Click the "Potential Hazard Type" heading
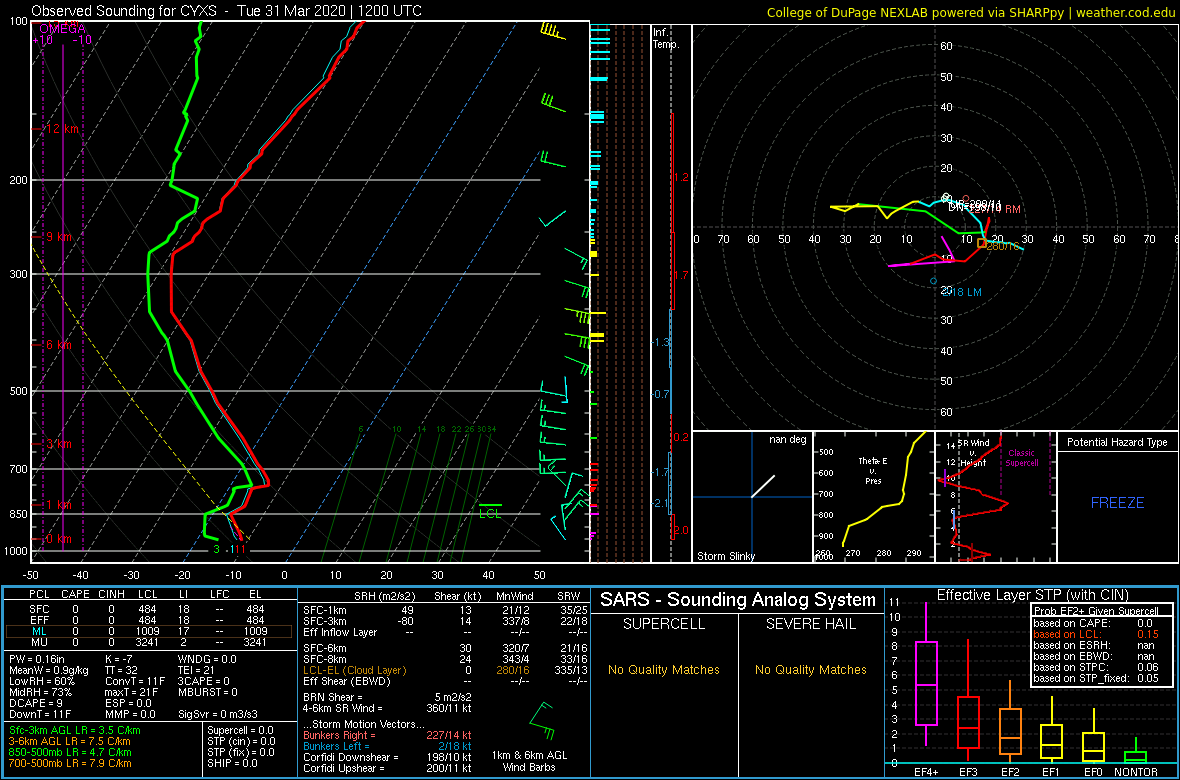 pos(1117,443)
